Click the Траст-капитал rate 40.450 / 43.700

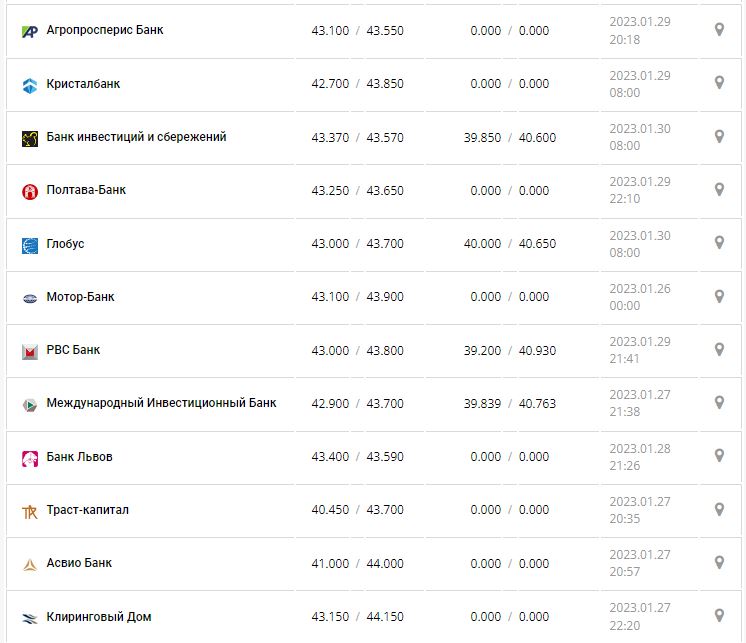coord(357,510)
